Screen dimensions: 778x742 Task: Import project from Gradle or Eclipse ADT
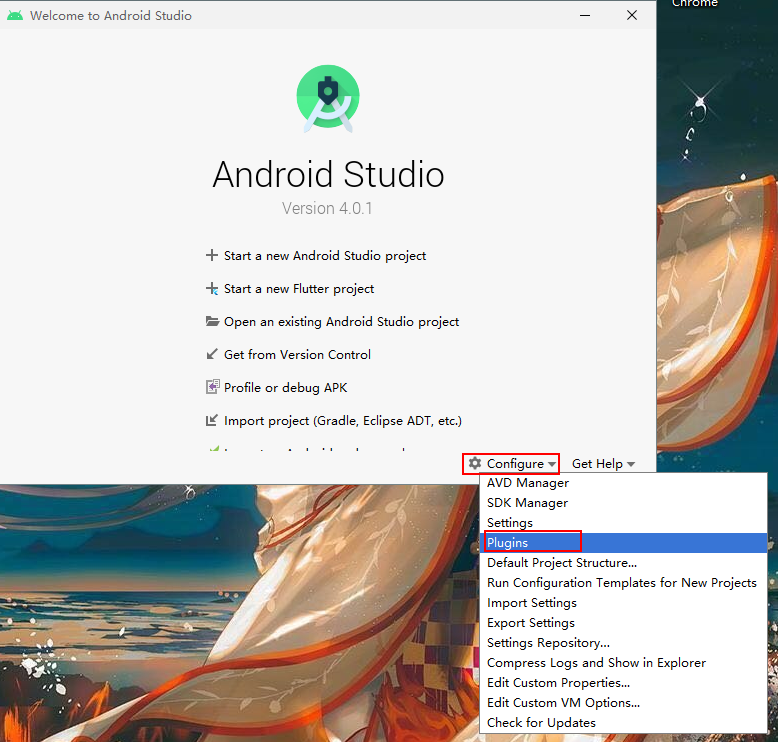tap(343, 421)
